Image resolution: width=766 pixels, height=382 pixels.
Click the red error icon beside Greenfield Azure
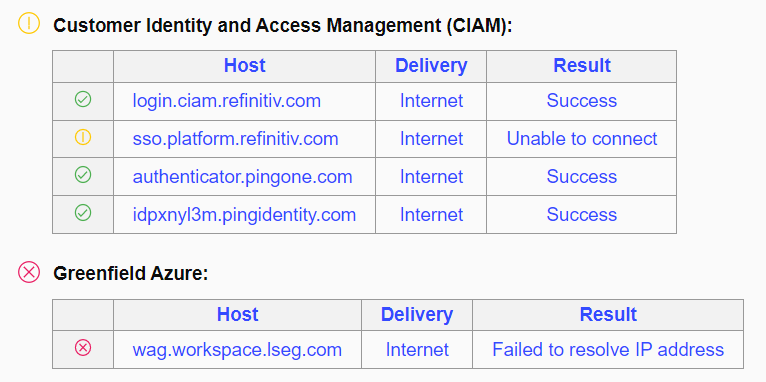[28, 272]
